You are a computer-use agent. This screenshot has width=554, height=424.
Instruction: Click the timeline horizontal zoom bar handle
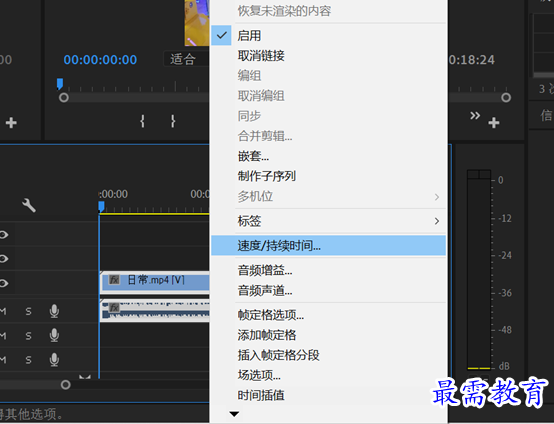click(x=65, y=384)
